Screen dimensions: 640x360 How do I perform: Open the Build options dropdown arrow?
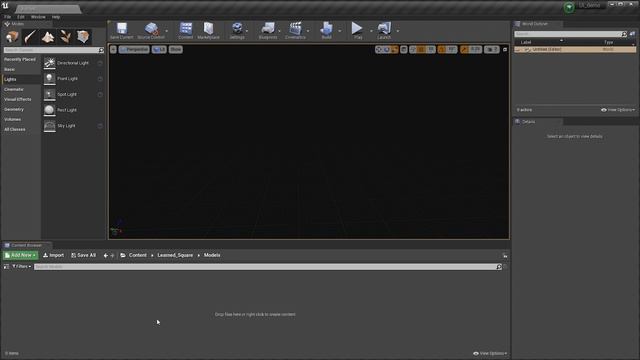(340, 31)
